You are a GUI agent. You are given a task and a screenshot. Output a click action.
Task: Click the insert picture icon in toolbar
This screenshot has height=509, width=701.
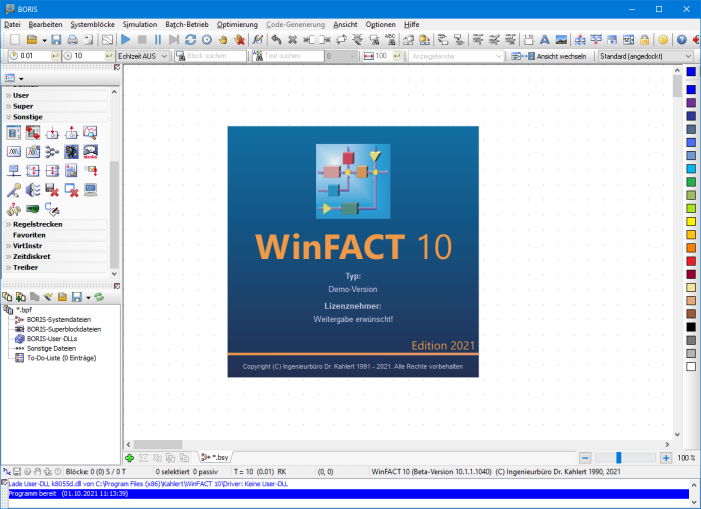click(561, 40)
